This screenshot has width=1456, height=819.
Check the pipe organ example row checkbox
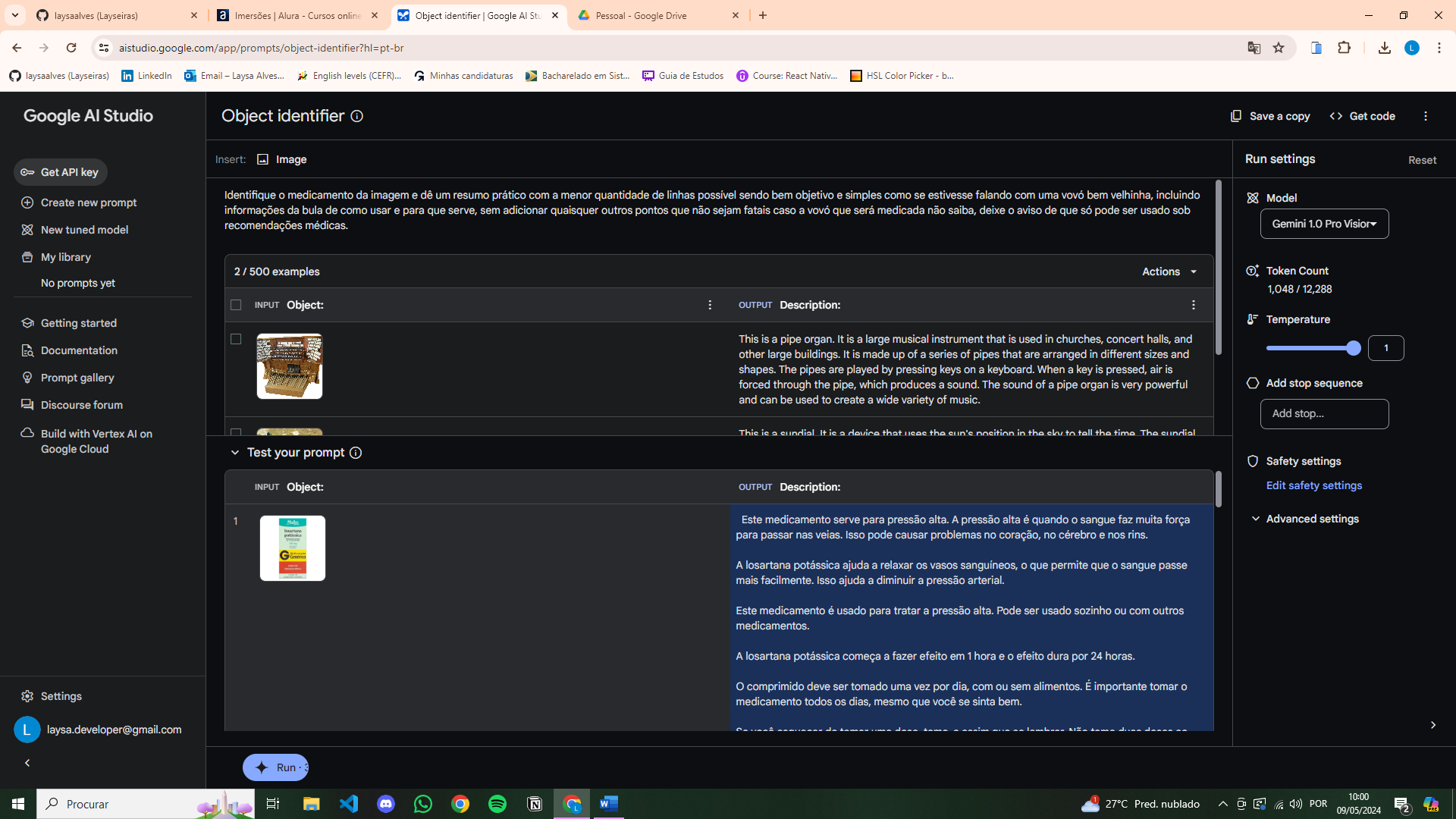pyautogui.click(x=236, y=339)
